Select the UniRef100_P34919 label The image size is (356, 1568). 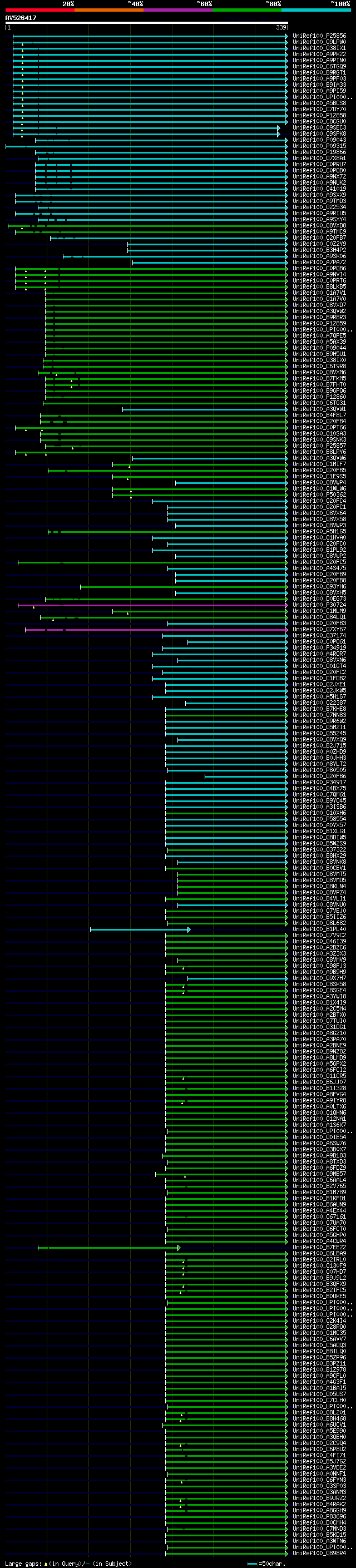tap(319, 647)
